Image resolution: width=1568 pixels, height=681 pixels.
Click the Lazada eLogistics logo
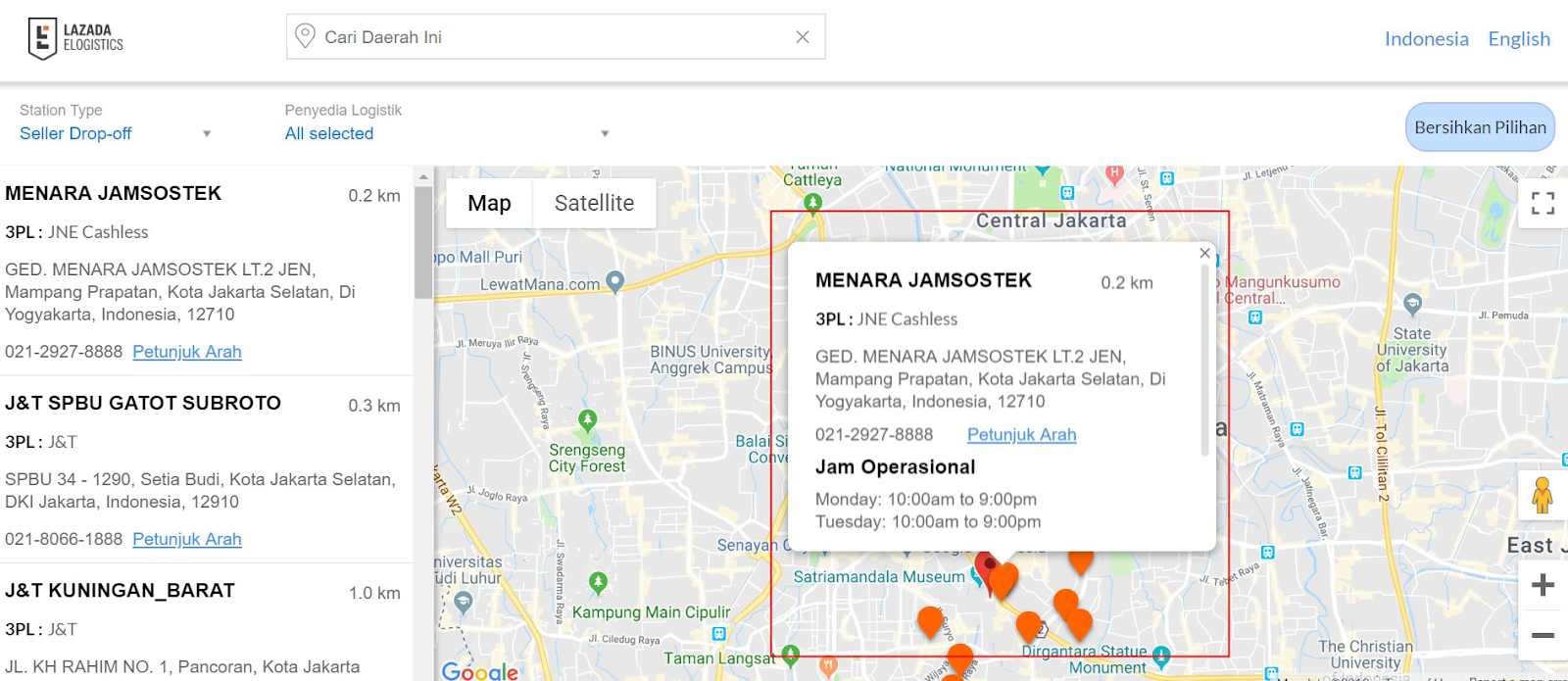[x=75, y=38]
